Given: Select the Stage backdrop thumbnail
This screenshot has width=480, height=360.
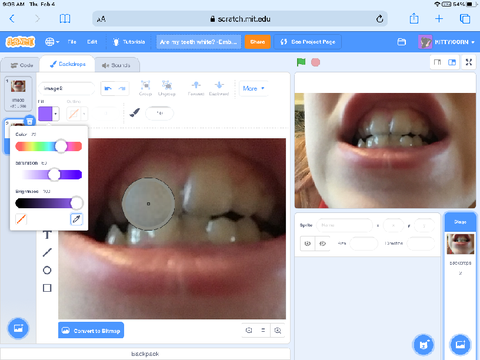Looking at the screenshot, I should [460, 244].
